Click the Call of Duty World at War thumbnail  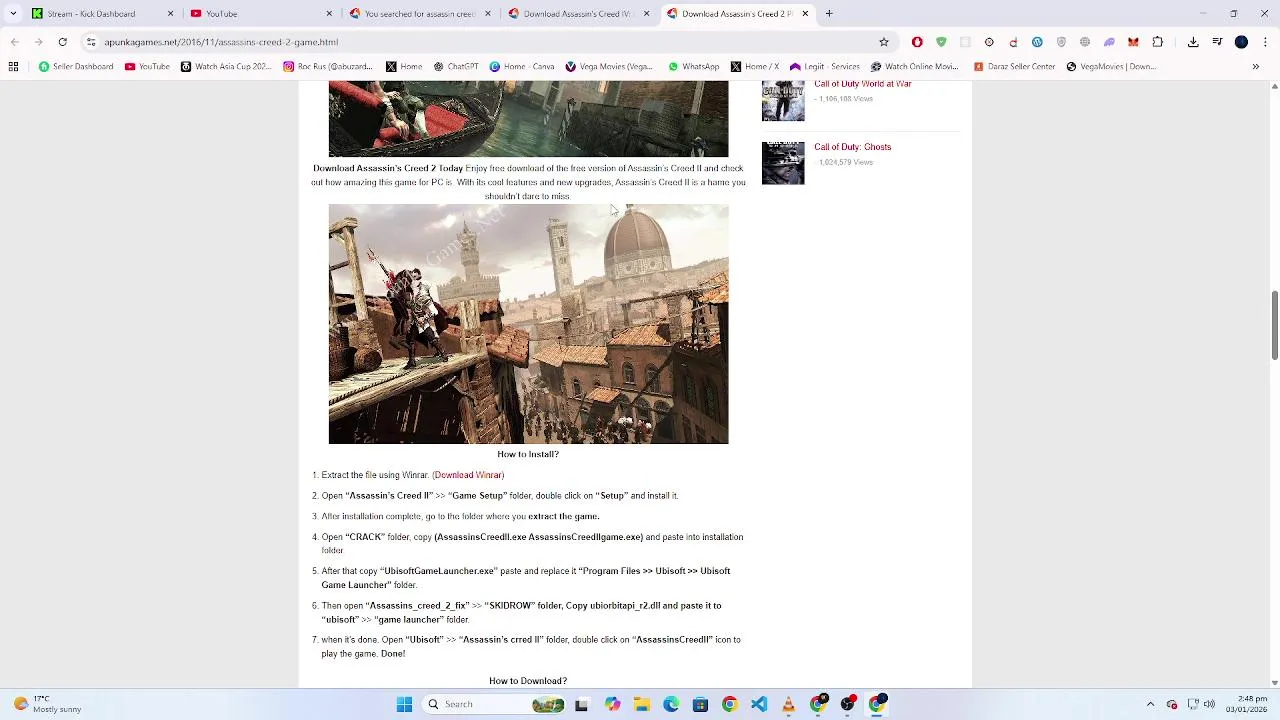(783, 101)
